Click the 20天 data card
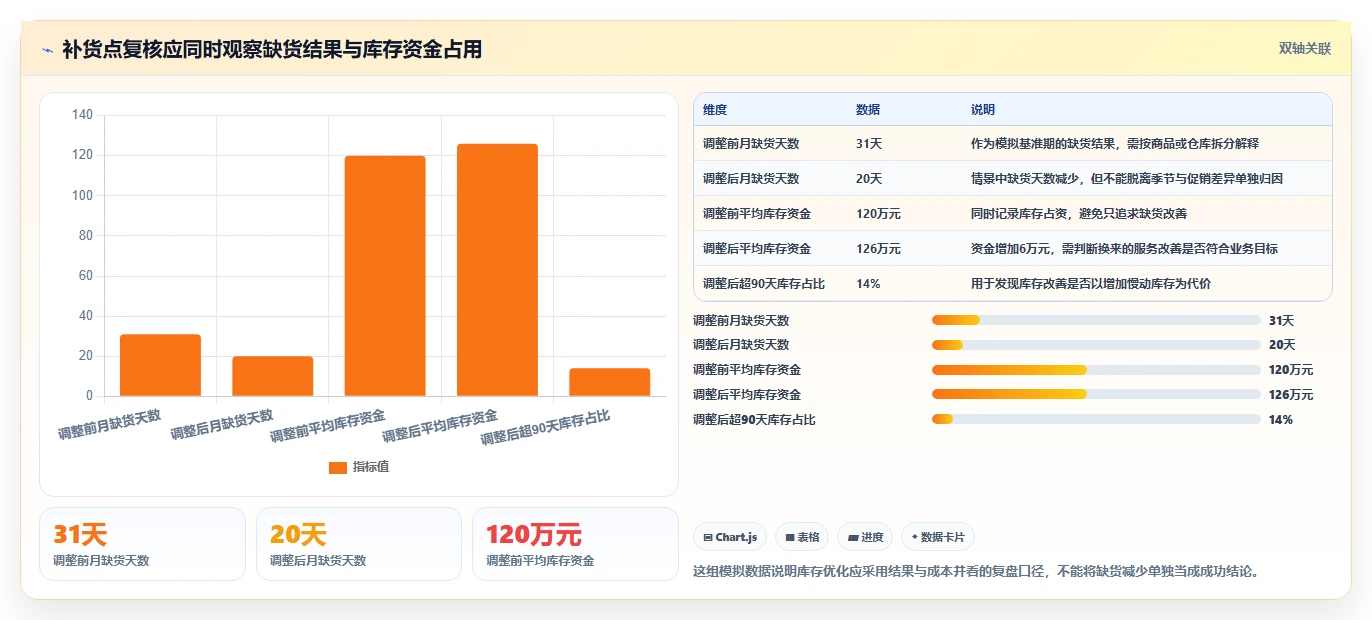The width and height of the screenshot is (1372, 620). [x=359, y=544]
